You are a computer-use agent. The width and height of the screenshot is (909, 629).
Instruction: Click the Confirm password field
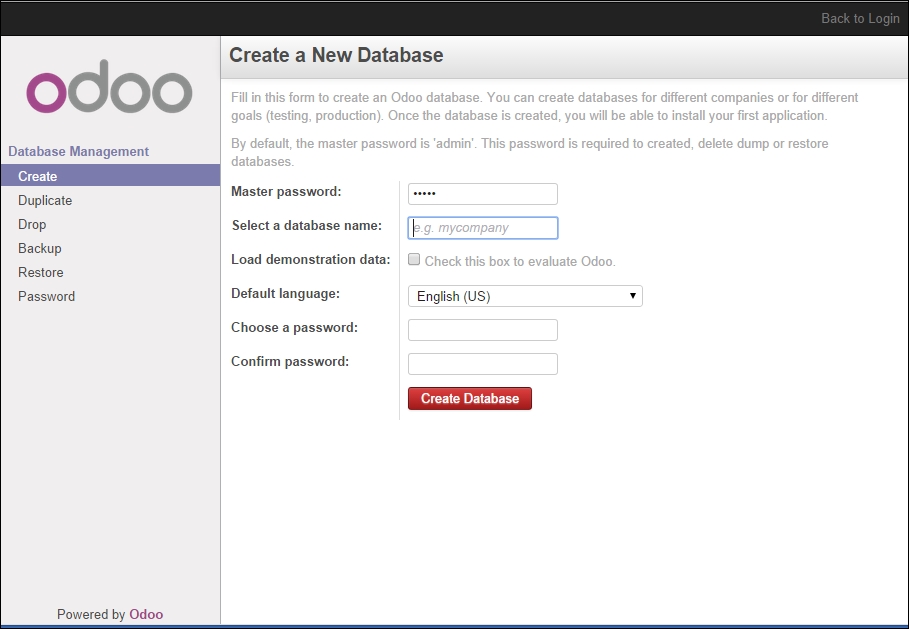tap(483, 364)
